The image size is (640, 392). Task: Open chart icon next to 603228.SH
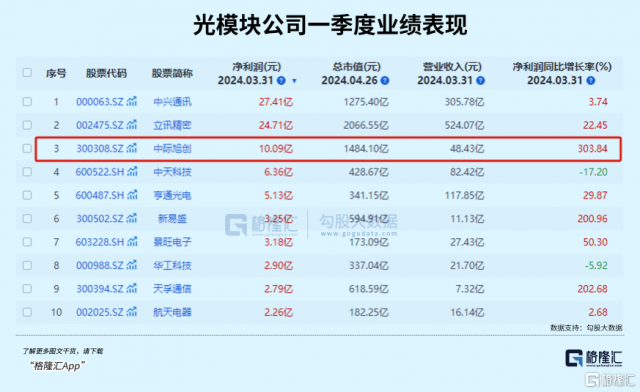tap(132, 242)
